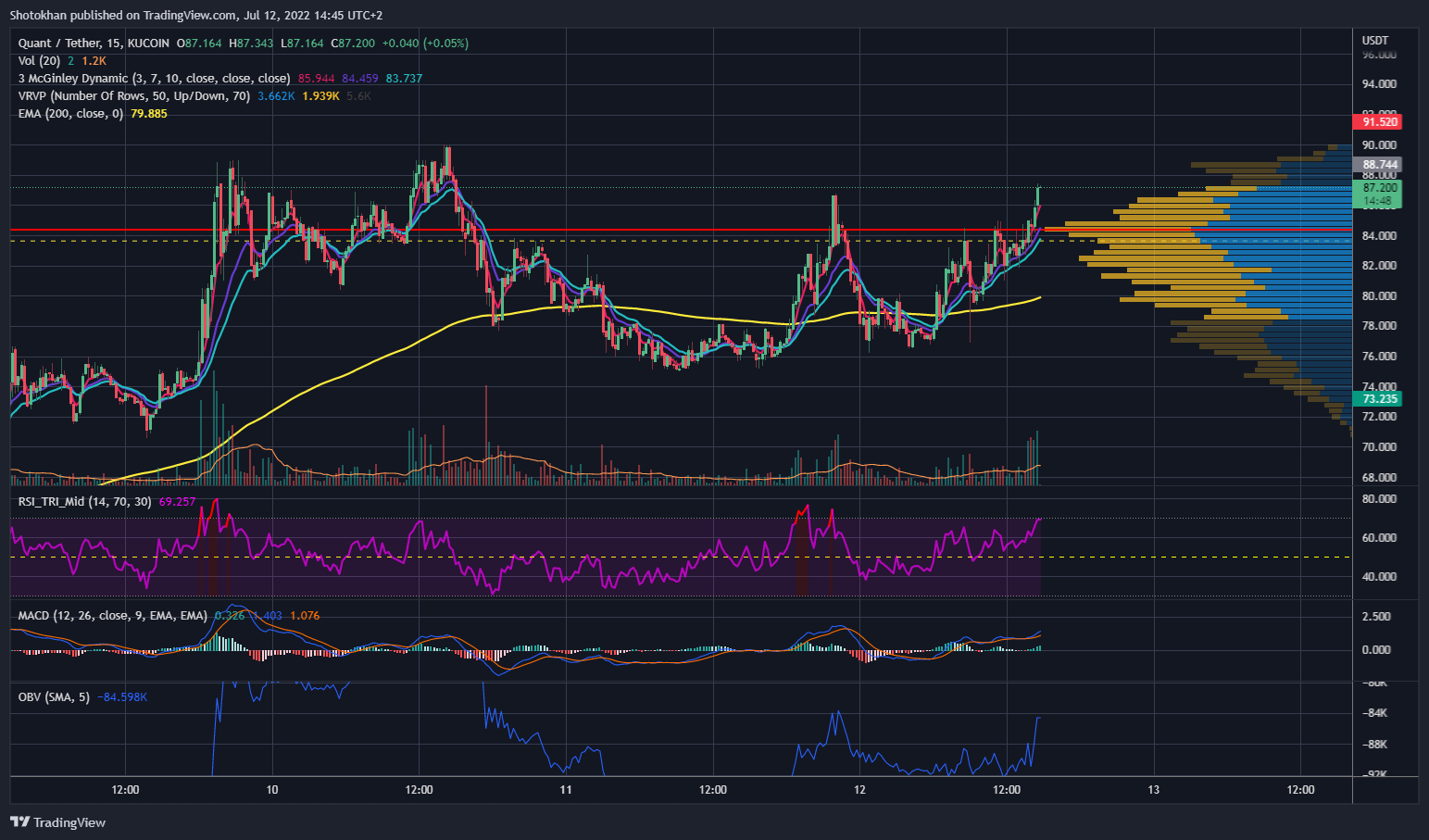Click the McGinley value 85.944
The height and width of the screenshot is (840, 1429).
(x=317, y=79)
